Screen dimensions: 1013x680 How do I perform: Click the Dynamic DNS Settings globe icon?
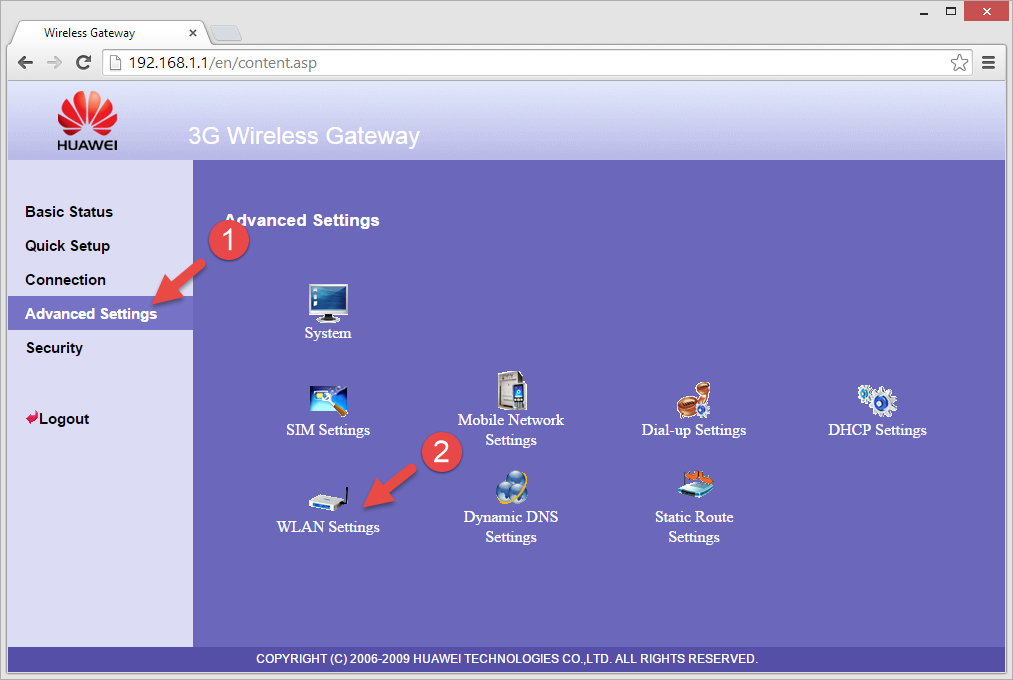[512, 488]
